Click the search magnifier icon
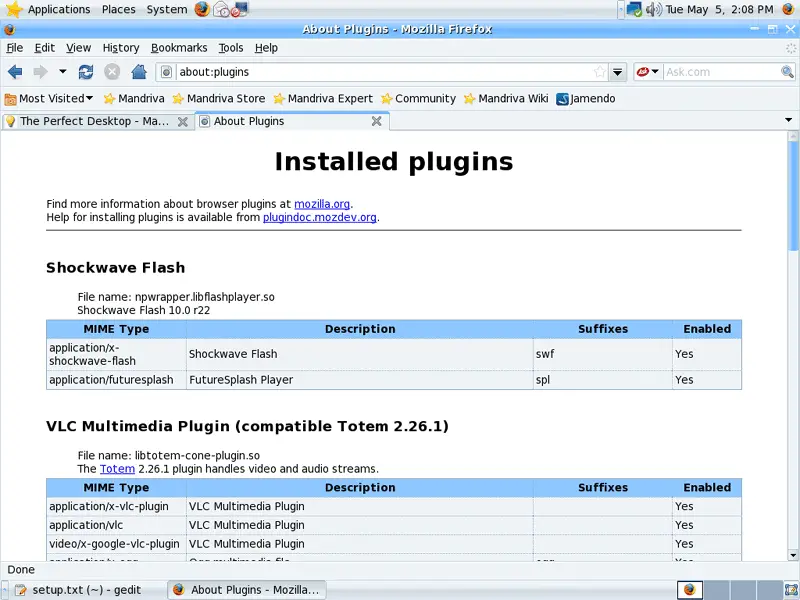The height and width of the screenshot is (600, 800). (x=787, y=72)
